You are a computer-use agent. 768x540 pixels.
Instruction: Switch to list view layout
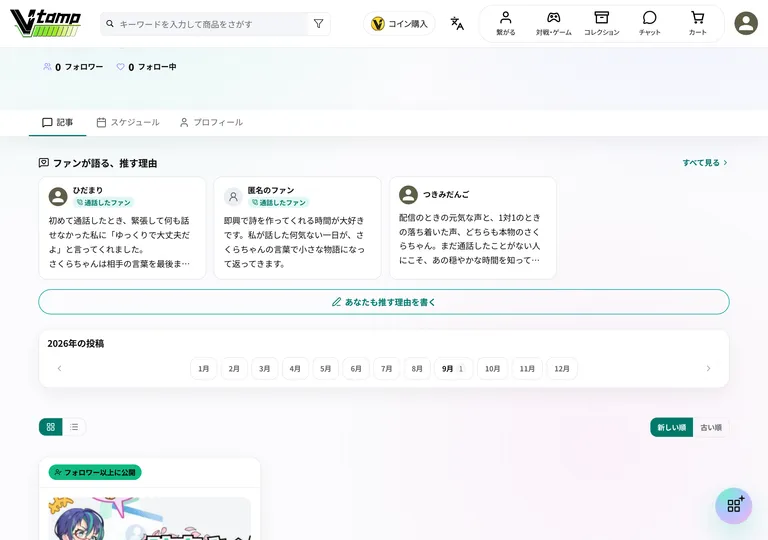click(74, 427)
